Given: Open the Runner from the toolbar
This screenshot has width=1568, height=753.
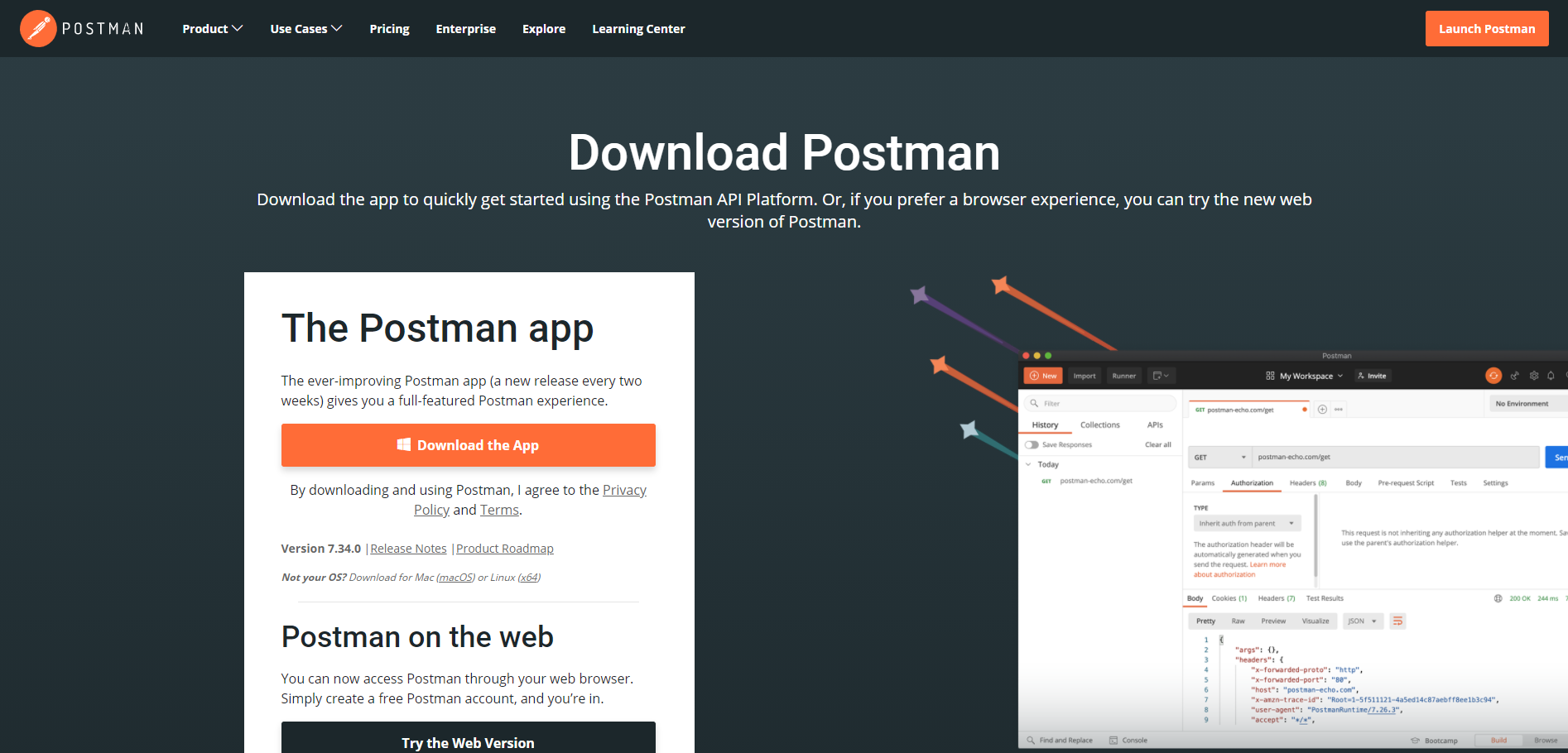Looking at the screenshot, I should [x=1124, y=376].
